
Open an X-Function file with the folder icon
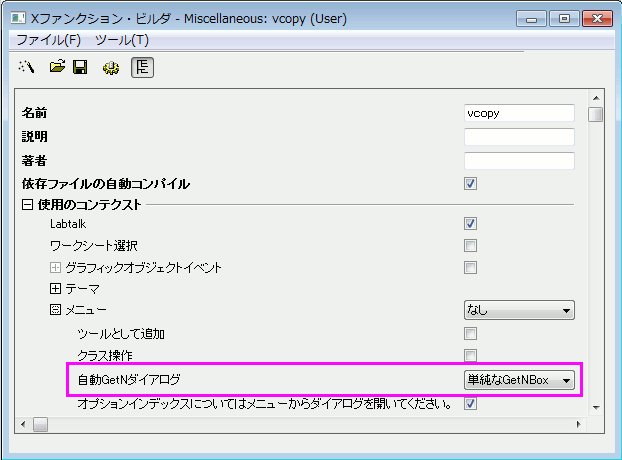[57, 67]
